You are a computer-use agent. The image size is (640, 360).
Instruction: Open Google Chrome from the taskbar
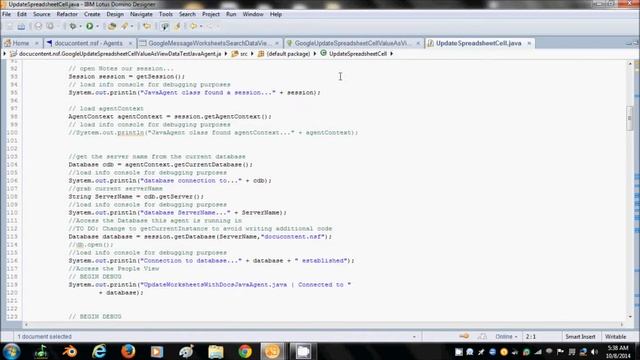245,351
